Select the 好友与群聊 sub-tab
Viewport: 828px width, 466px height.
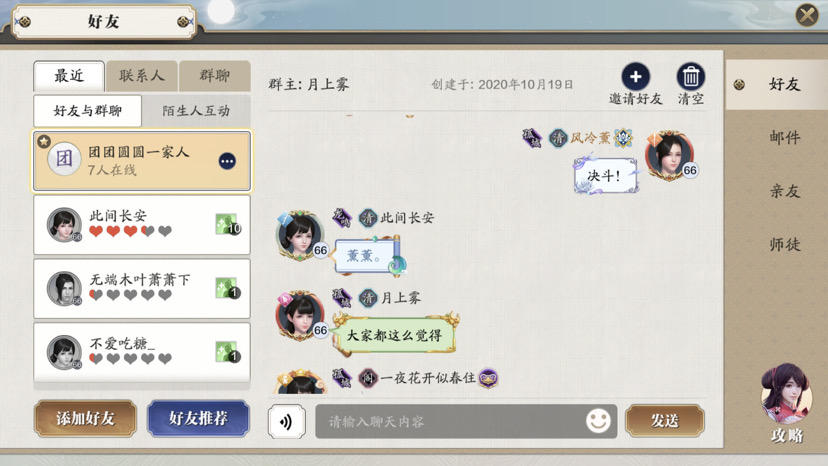click(x=88, y=111)
